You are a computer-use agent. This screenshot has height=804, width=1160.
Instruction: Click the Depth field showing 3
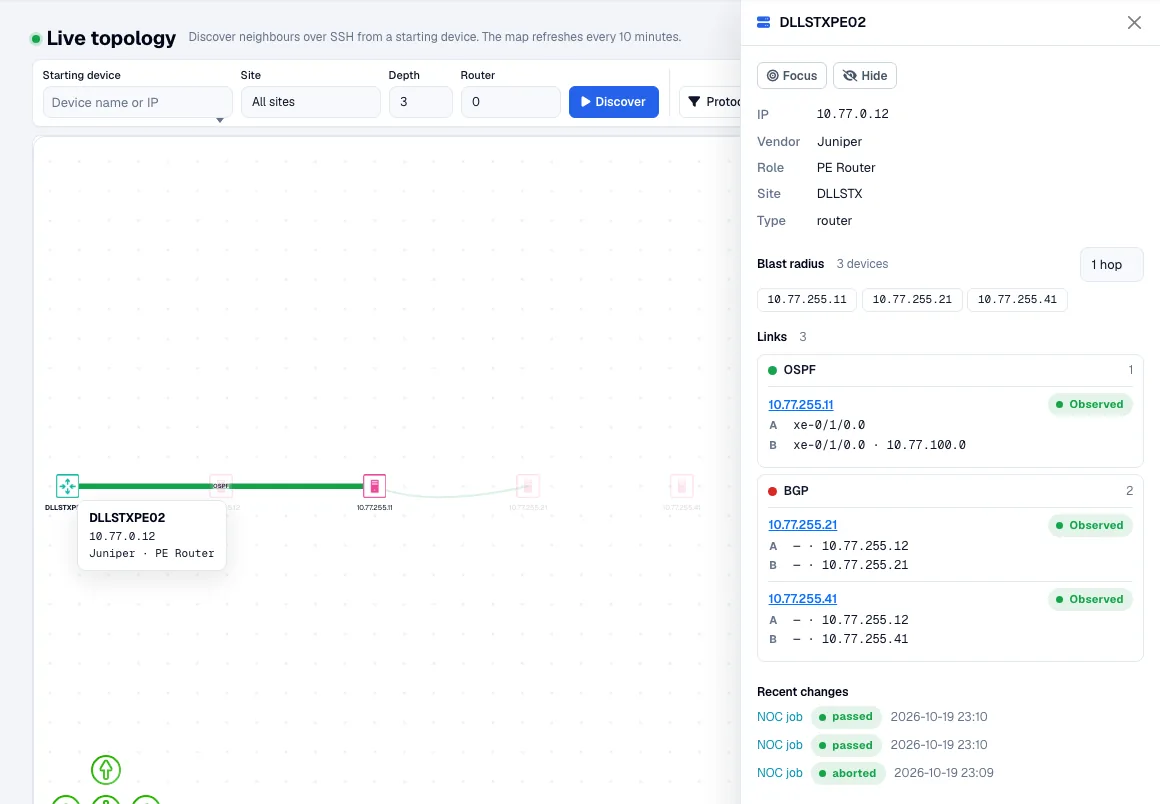point(420,102)
